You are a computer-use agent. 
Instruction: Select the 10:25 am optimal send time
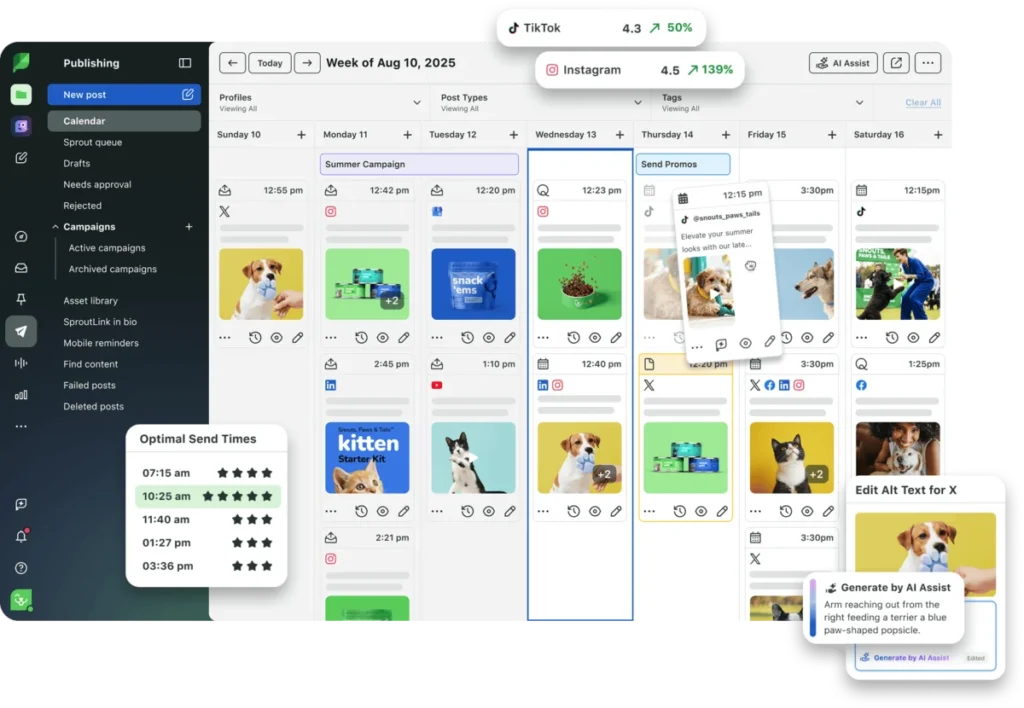pos(208,496)
